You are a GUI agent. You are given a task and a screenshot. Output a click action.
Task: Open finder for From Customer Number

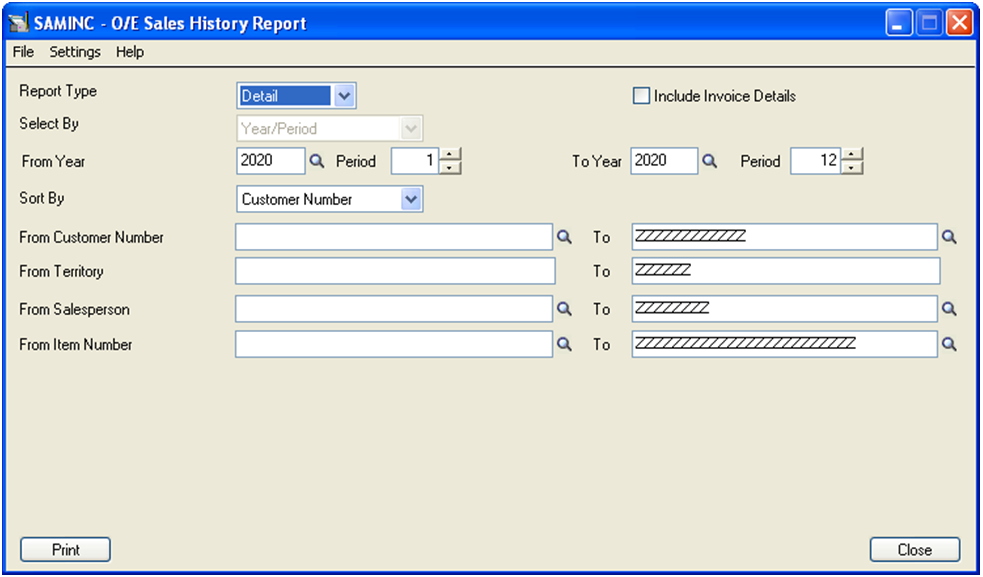[x=565, y=237]
